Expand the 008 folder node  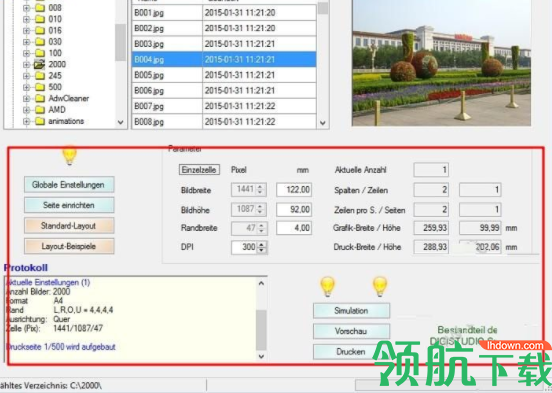coord(26,8)
